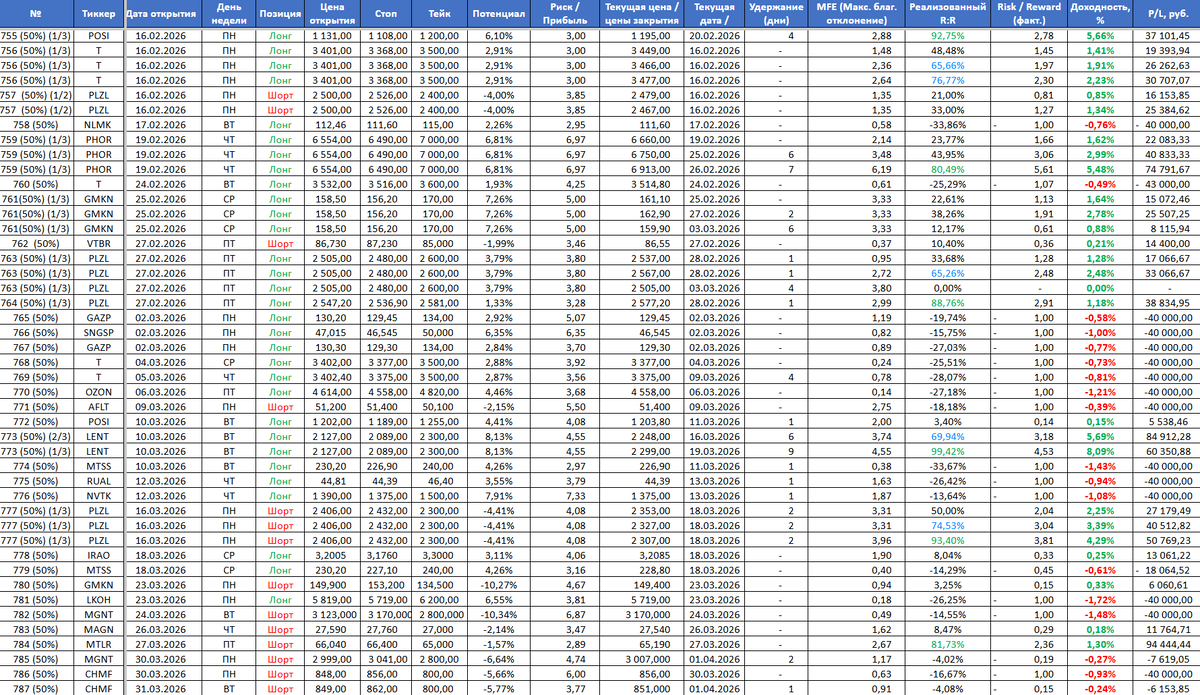This screenshot has width=1200, height=695.
Task: Select row number cell "787 (50%)"
Action: tap(36, 689)
